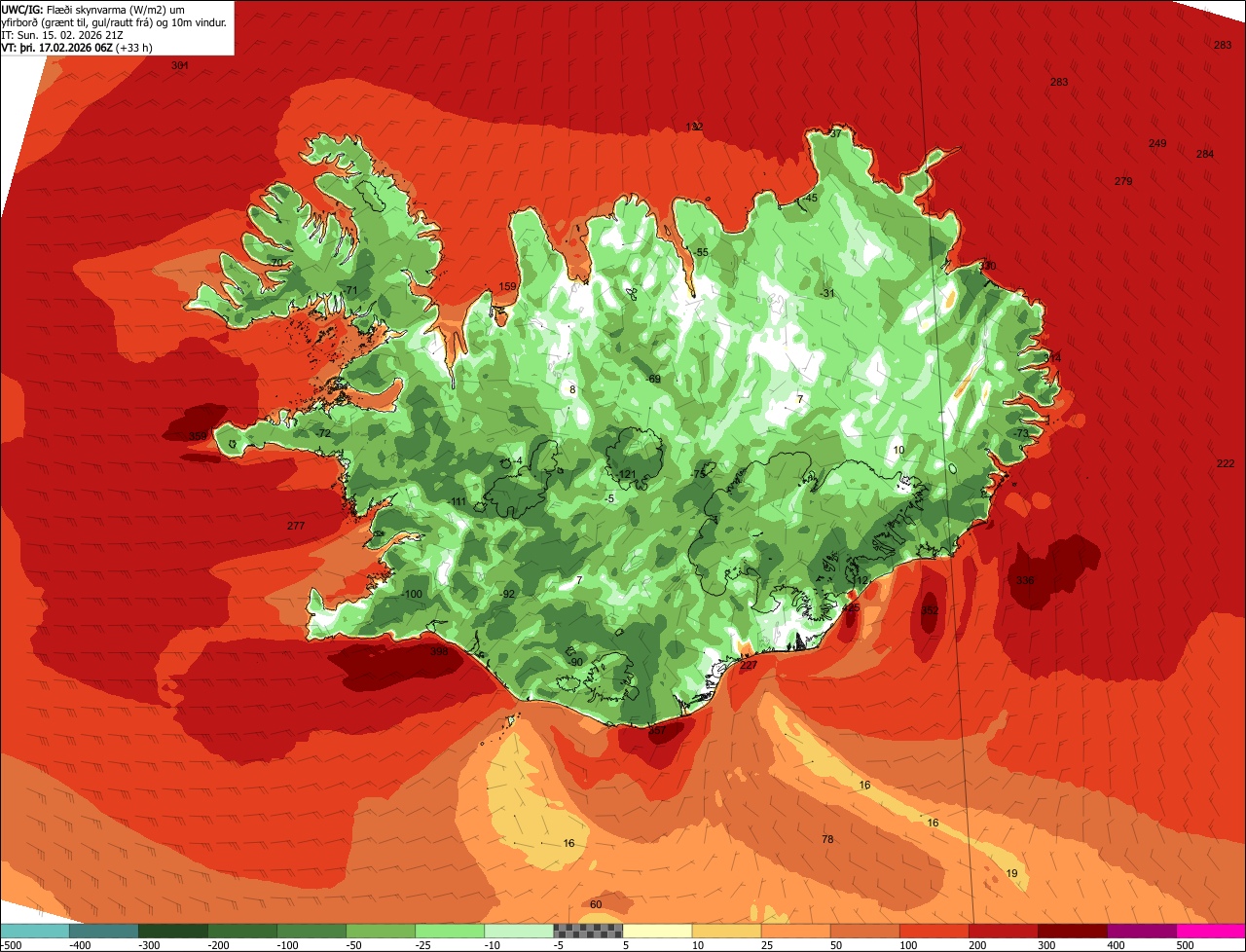Click the map value '-92' in southwest Iceland
1246x952 pixels.
507,594
